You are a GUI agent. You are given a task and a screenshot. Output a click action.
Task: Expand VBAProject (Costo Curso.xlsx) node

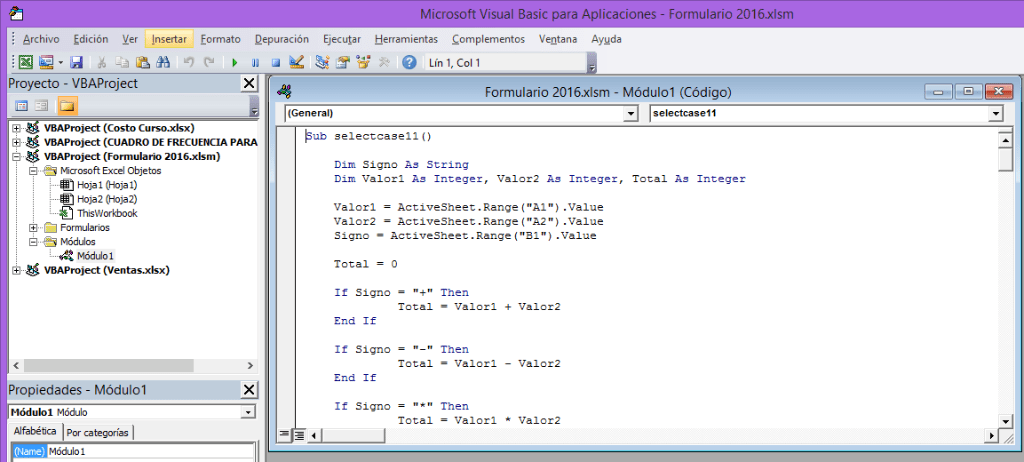[x=16, y=128]
